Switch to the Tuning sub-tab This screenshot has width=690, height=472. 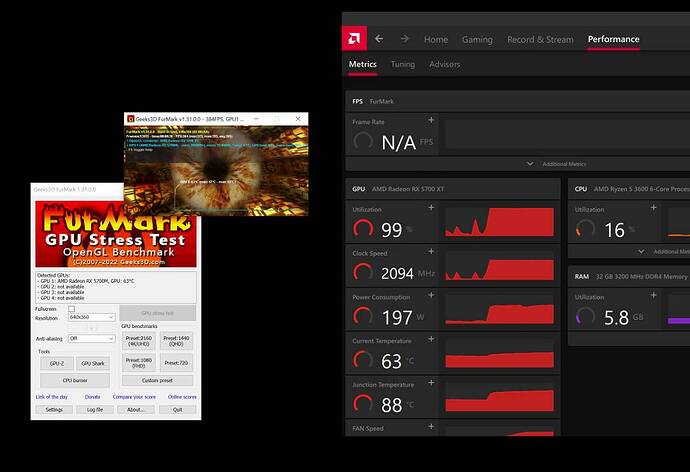click(403, 64)
